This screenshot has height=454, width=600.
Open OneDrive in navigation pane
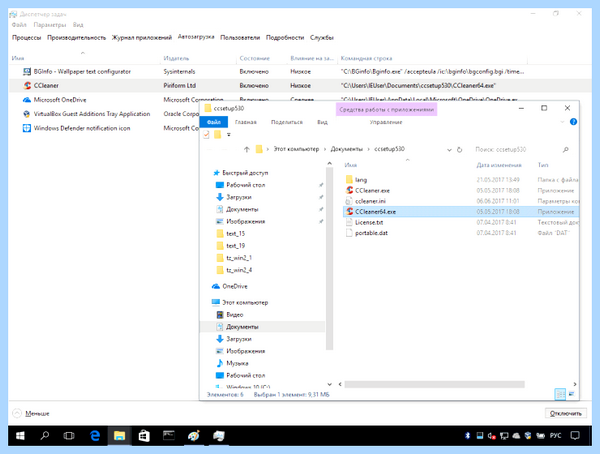pyautogui.click(x=235, y=286)
